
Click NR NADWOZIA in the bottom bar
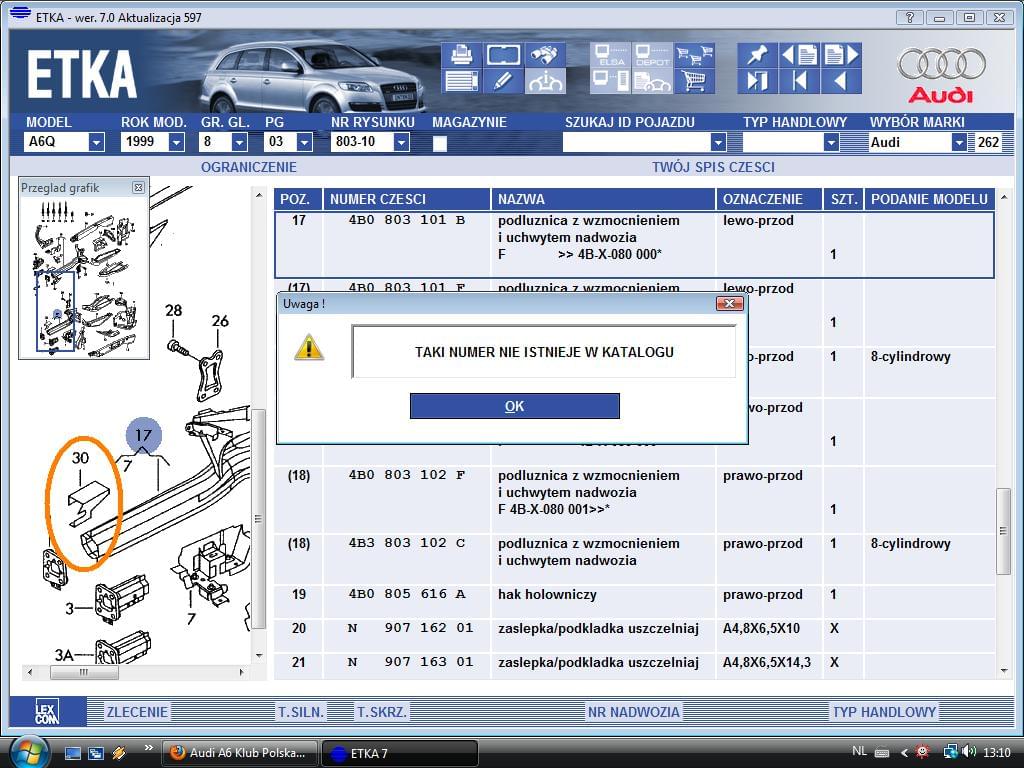[x=633, y=712]
